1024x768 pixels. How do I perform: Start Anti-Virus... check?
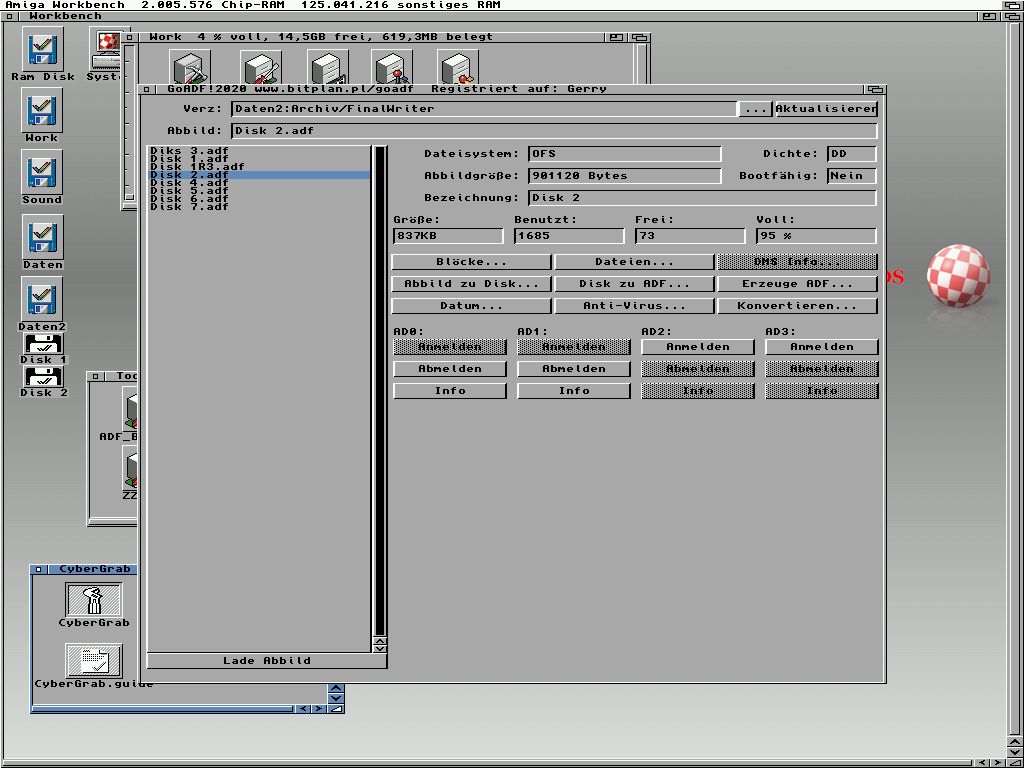pyautogui.click(x=634, y=306)
